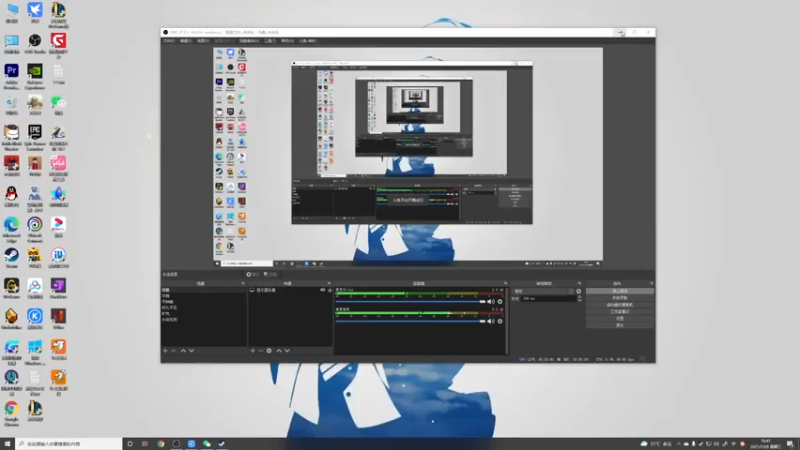Toggle visibility eye of the Display Capture source
This screenshot has height=450, width=800.
pyautogui.click(x=322, y=290)
